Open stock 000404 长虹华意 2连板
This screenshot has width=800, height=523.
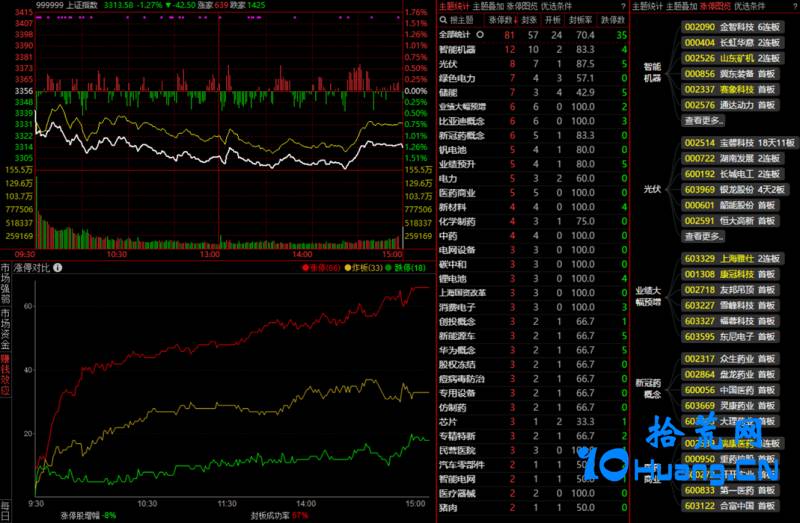coord(732,43)
